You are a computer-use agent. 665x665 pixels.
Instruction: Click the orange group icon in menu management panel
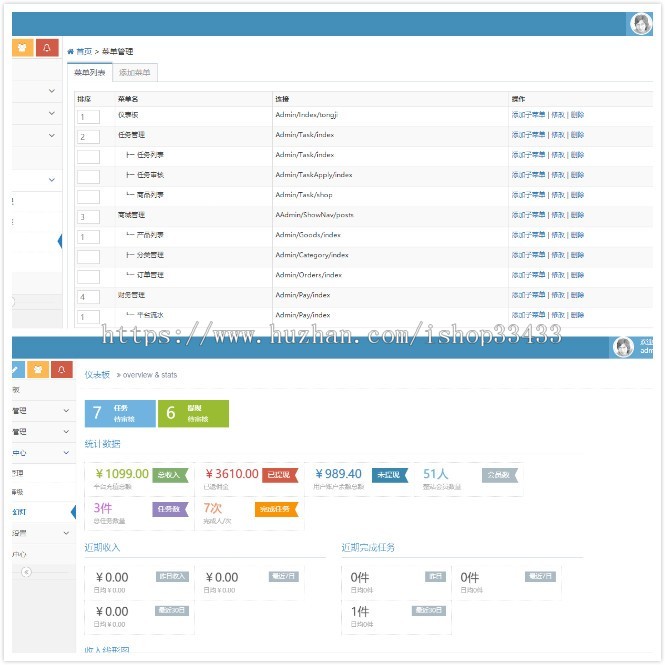(22, 48)
